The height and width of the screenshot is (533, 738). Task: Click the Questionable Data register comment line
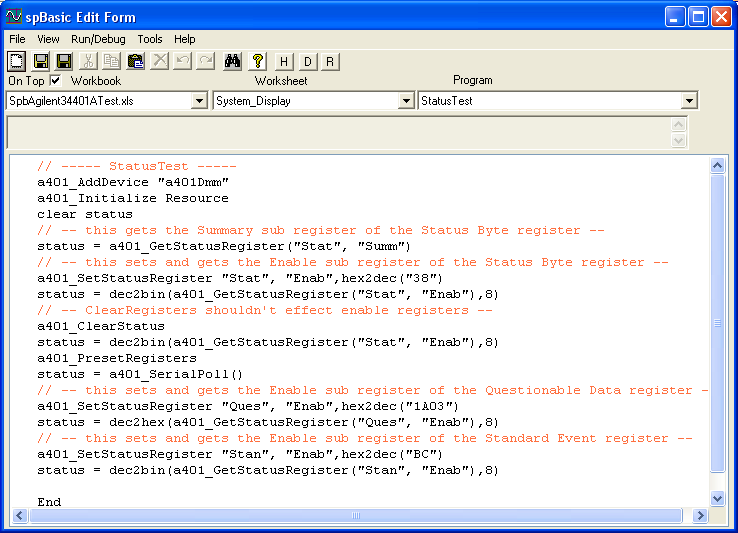point(372,390)
